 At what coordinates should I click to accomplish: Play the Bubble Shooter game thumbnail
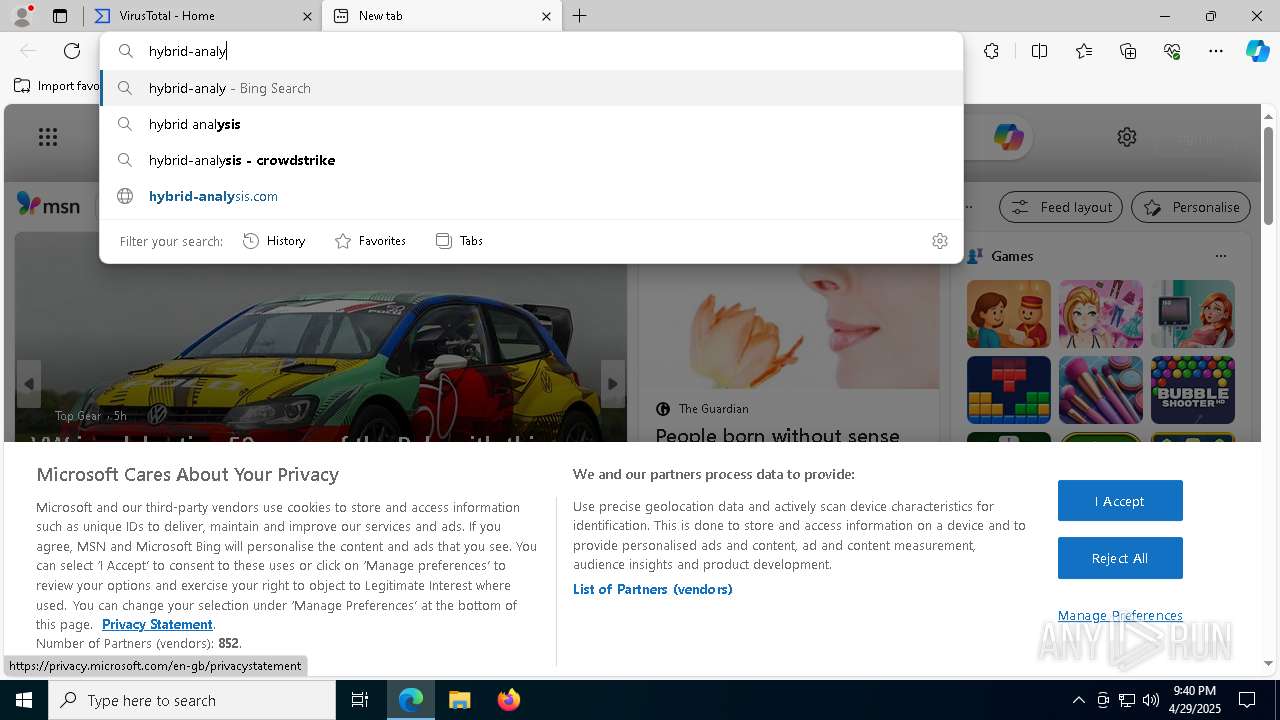click(1193, 390)
